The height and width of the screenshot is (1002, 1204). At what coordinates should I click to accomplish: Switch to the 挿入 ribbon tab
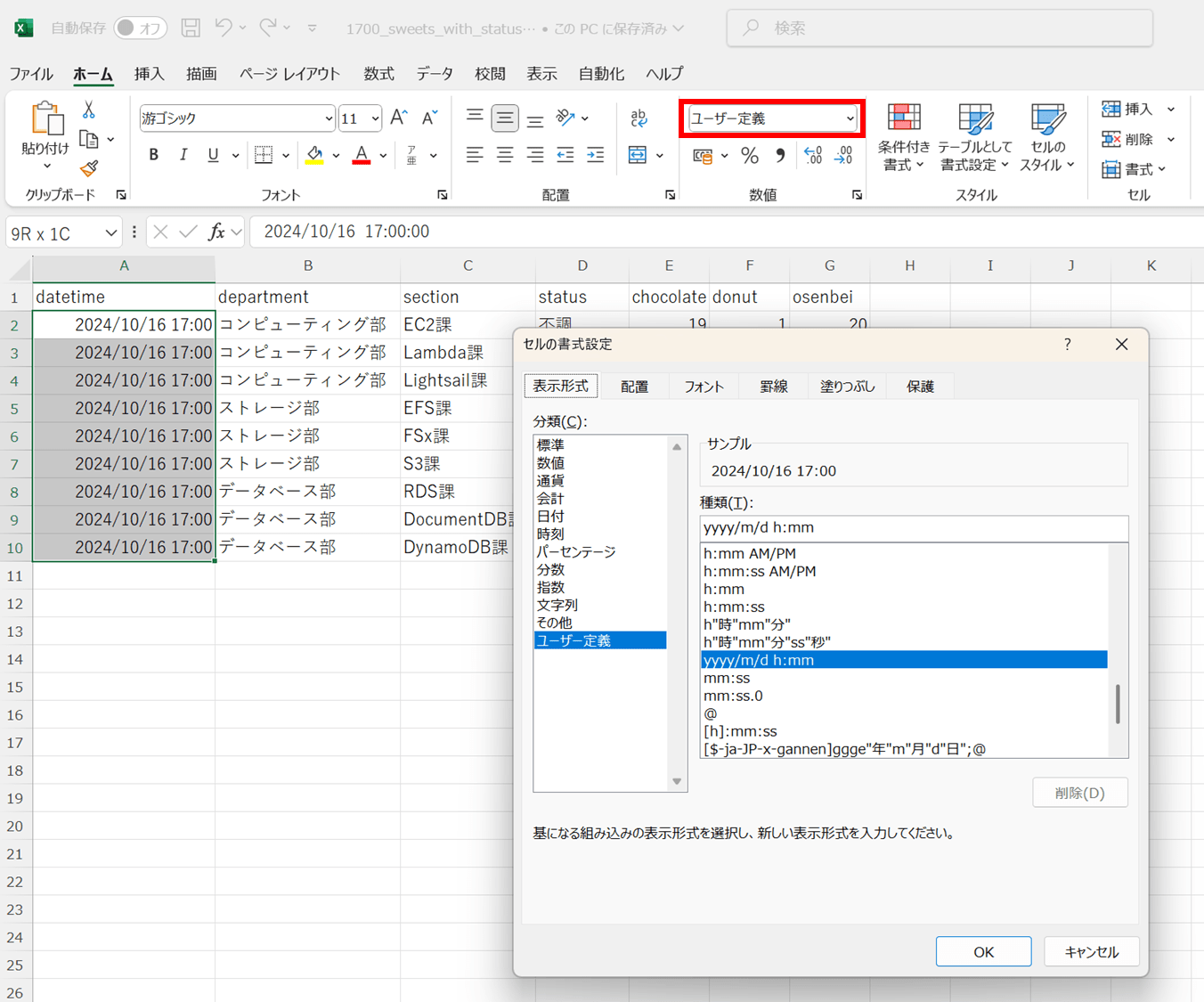coord(149,74)
